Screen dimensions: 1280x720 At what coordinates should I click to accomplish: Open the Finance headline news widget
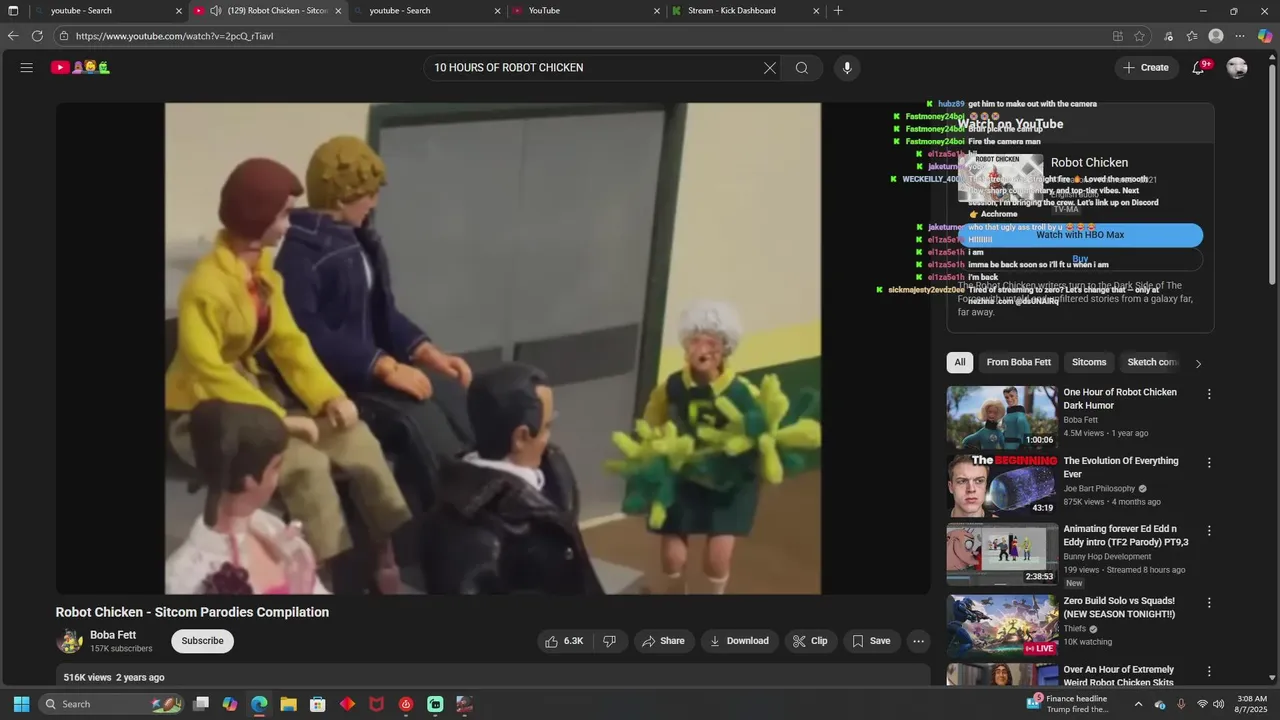1070,704
